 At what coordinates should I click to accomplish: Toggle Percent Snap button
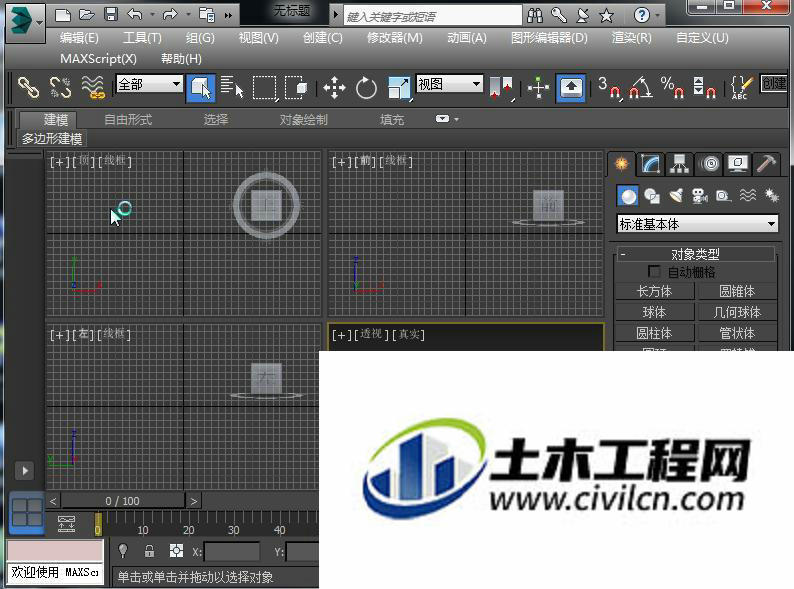click(x=672, y=87)
